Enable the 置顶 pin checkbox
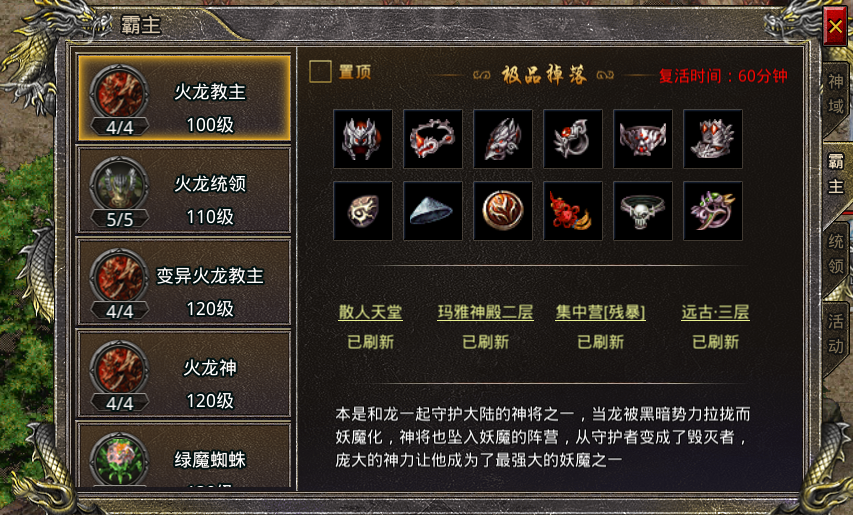853x515 pixels. (x=320, y=72)
